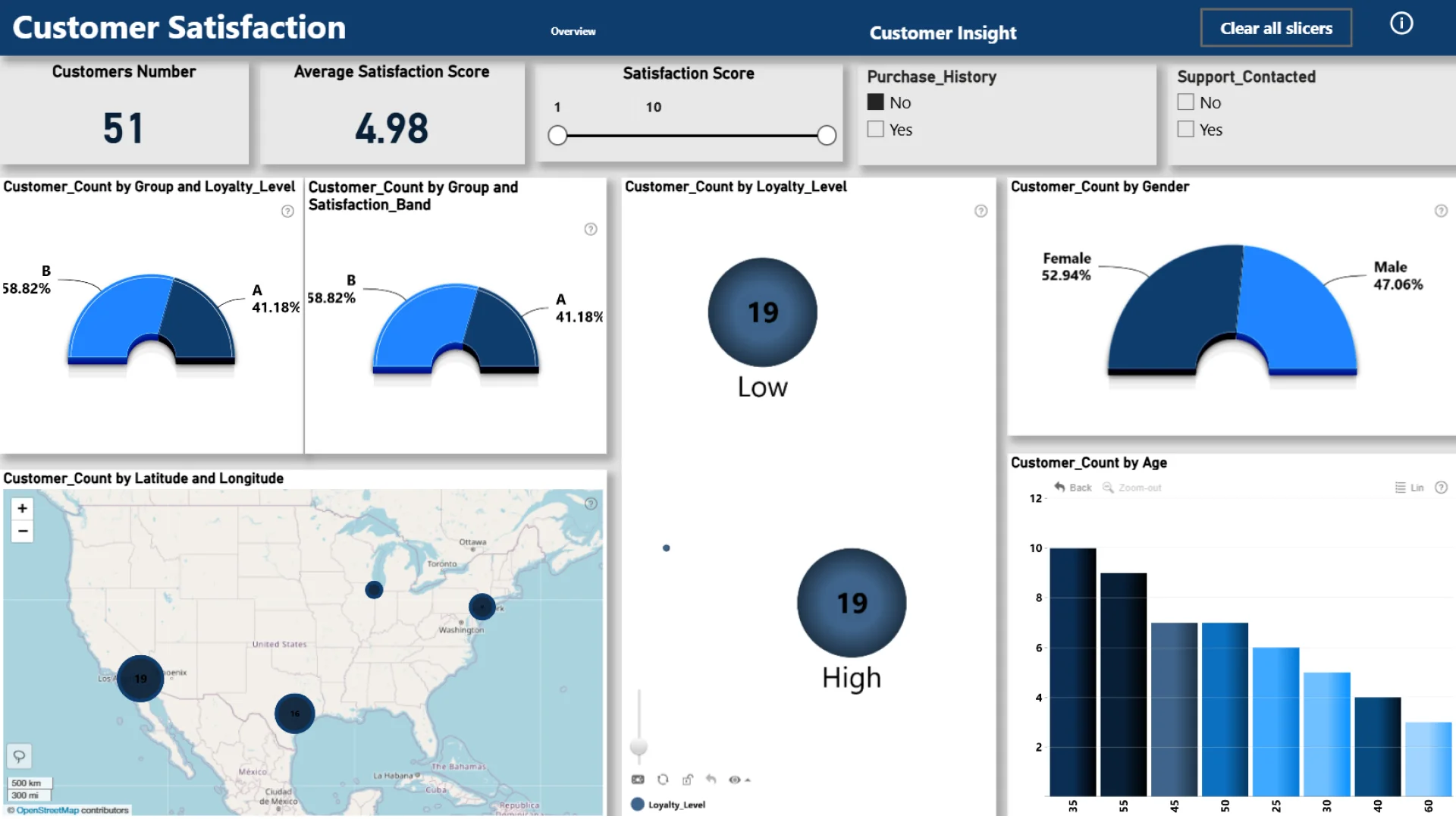Click the age 35 bar
1456x819 pixels.
1072,672
